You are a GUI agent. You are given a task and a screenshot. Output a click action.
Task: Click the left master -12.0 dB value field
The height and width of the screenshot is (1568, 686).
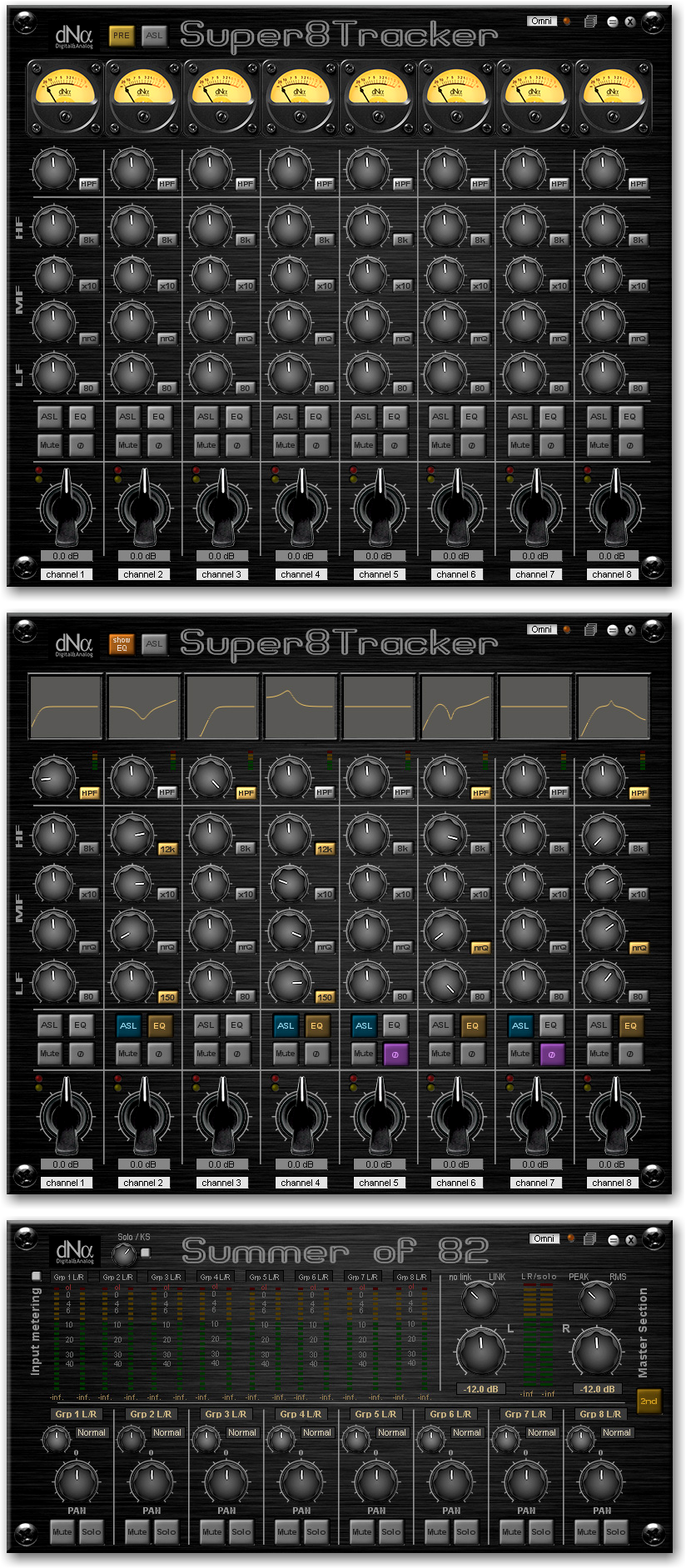point(481,1389)
